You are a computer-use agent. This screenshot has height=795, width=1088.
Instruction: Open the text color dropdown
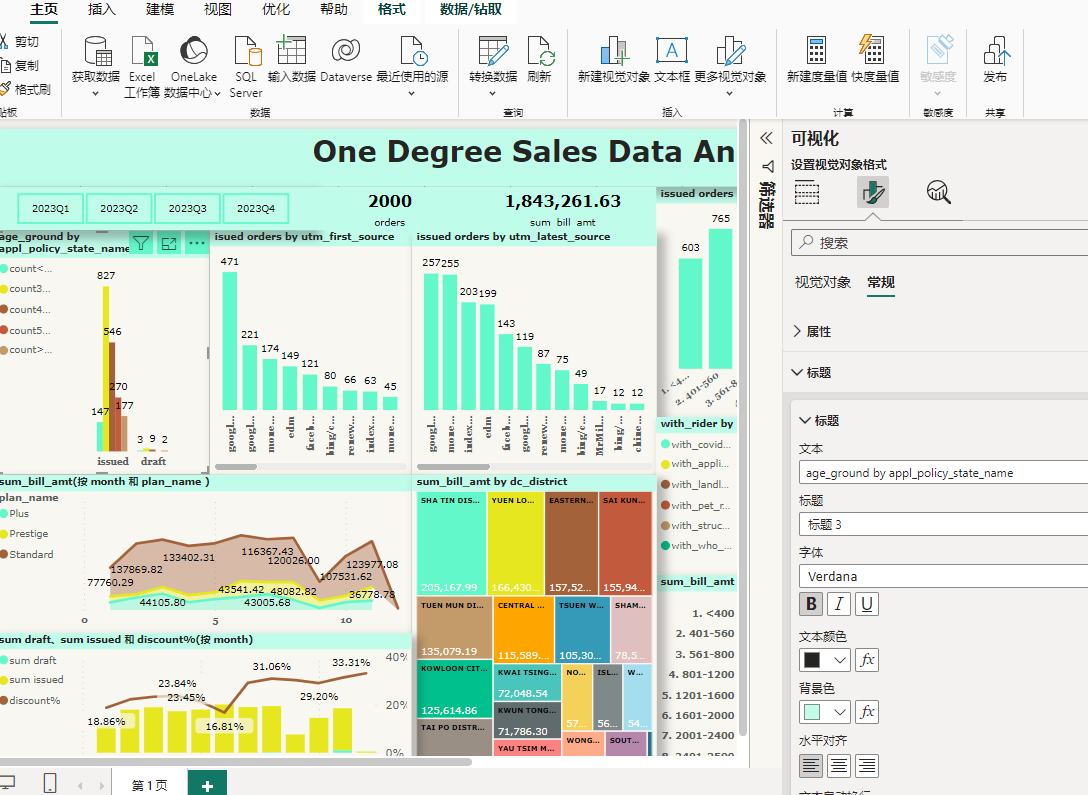coord(826,660)
